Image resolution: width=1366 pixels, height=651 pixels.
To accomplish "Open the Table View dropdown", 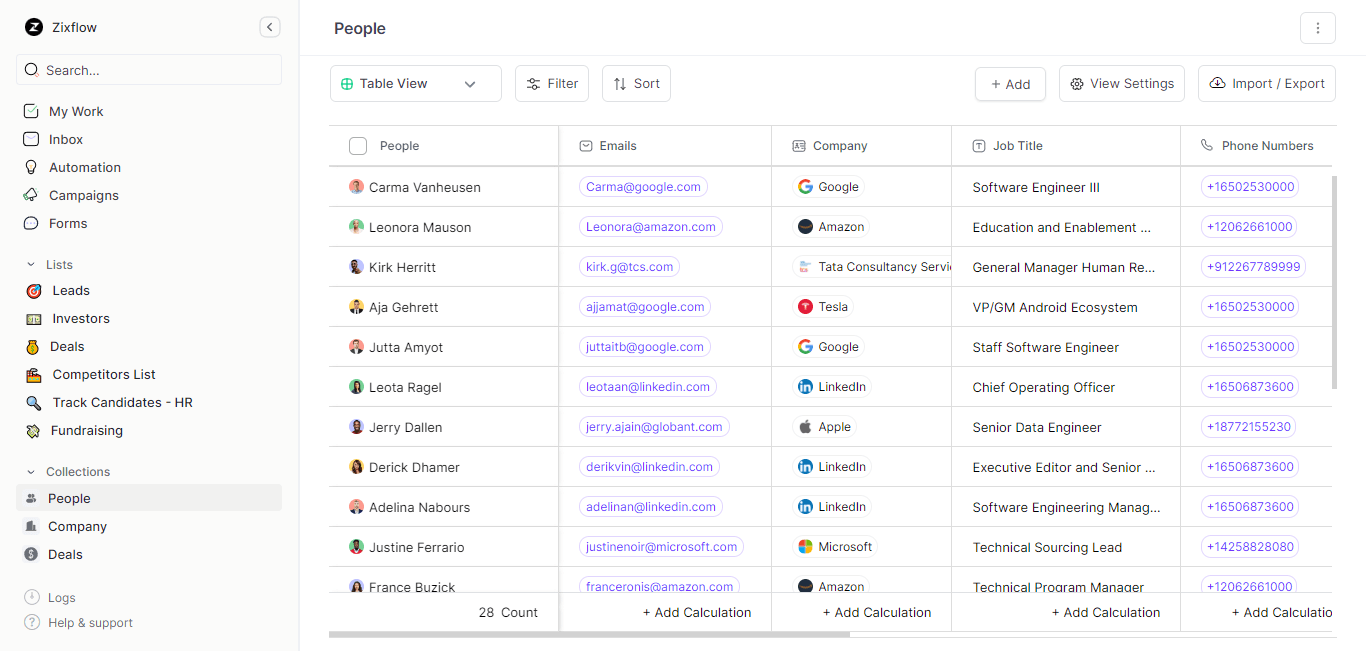I will 415,83.
